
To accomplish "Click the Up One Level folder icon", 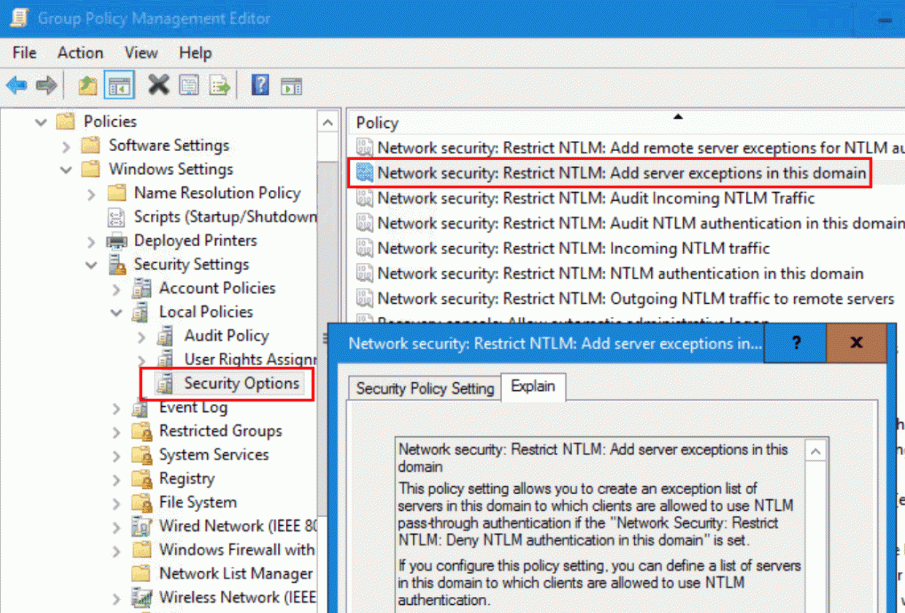I will point(88,86).
